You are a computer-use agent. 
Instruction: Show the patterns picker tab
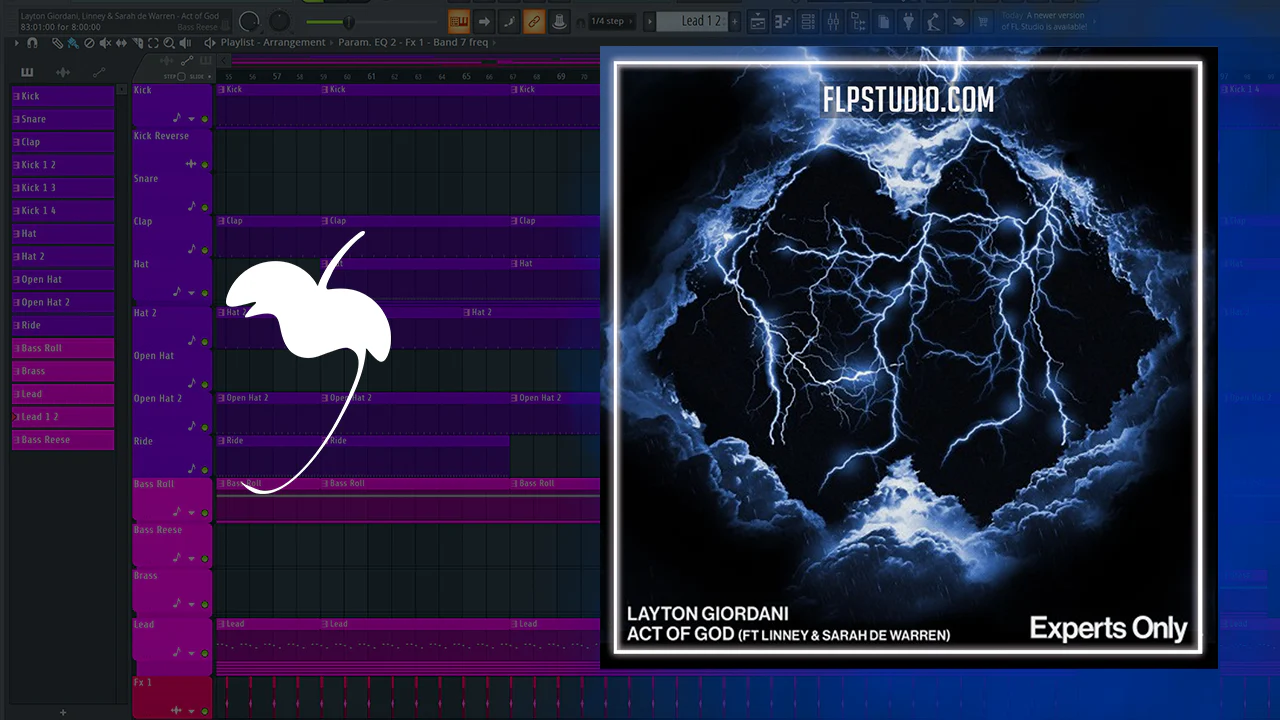coord(27,72)
